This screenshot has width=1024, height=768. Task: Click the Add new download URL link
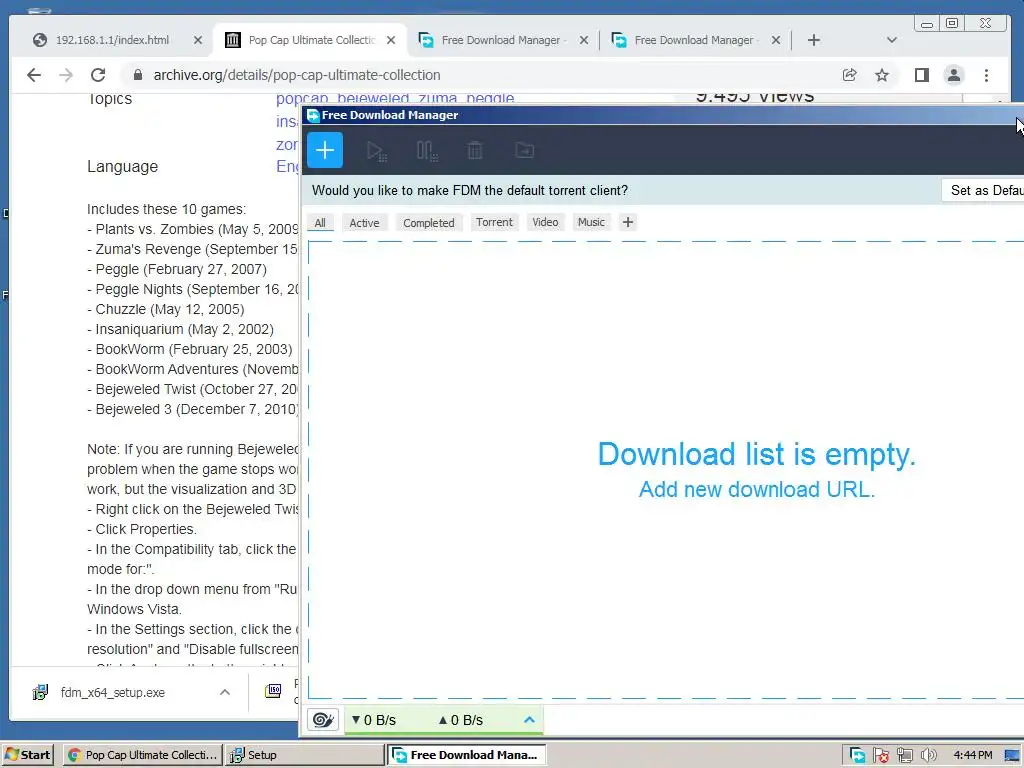coord(756,489)
